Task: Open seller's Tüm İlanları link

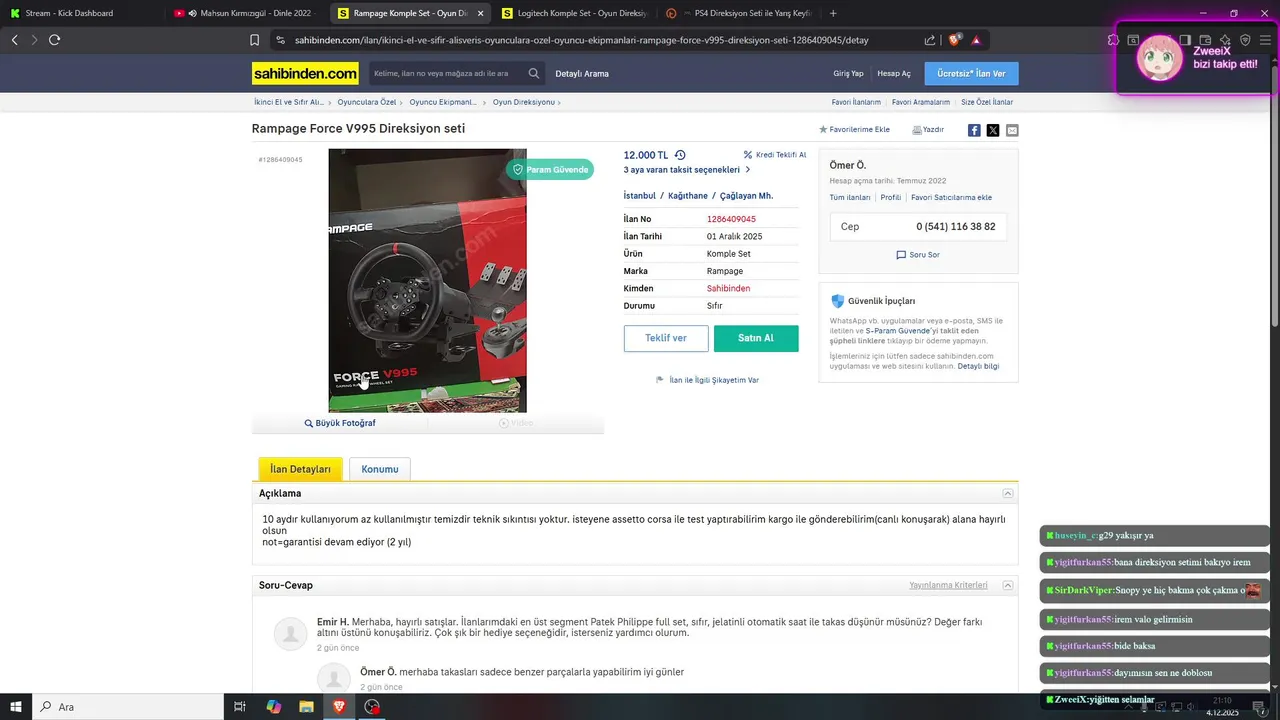Action: point(850,198)
